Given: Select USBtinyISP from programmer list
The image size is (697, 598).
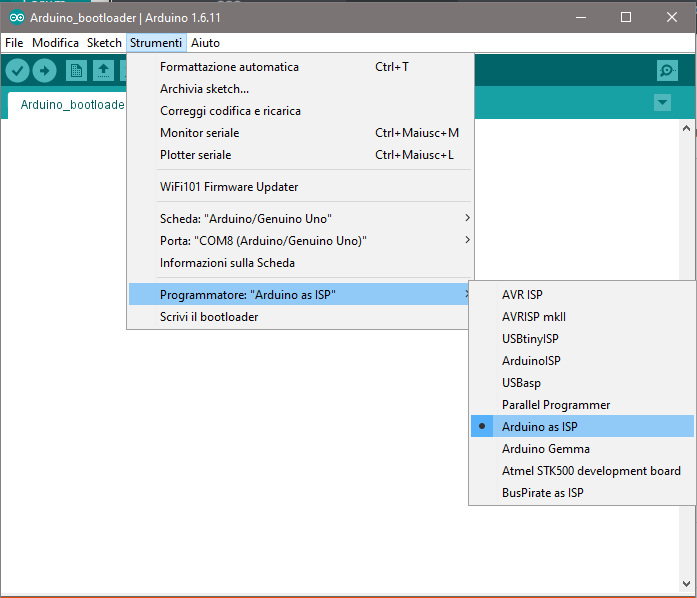Looking at the screenshot, I should coord(582,338).
